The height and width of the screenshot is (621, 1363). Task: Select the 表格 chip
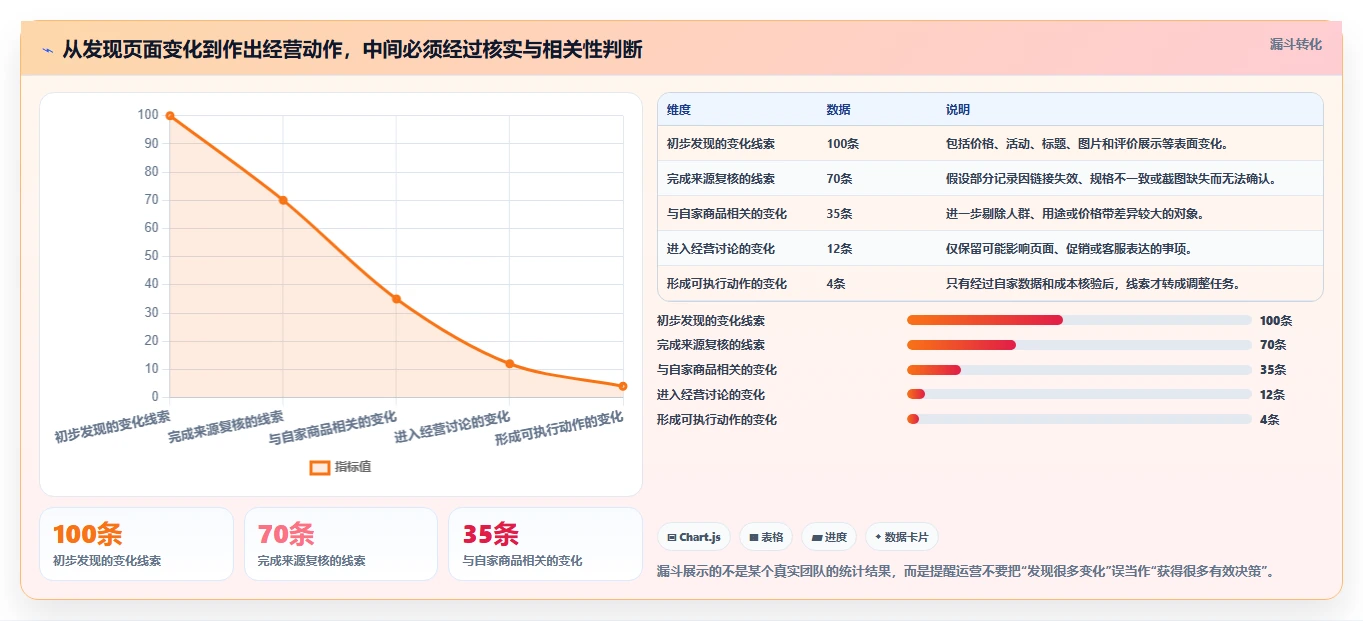point(766,537)
